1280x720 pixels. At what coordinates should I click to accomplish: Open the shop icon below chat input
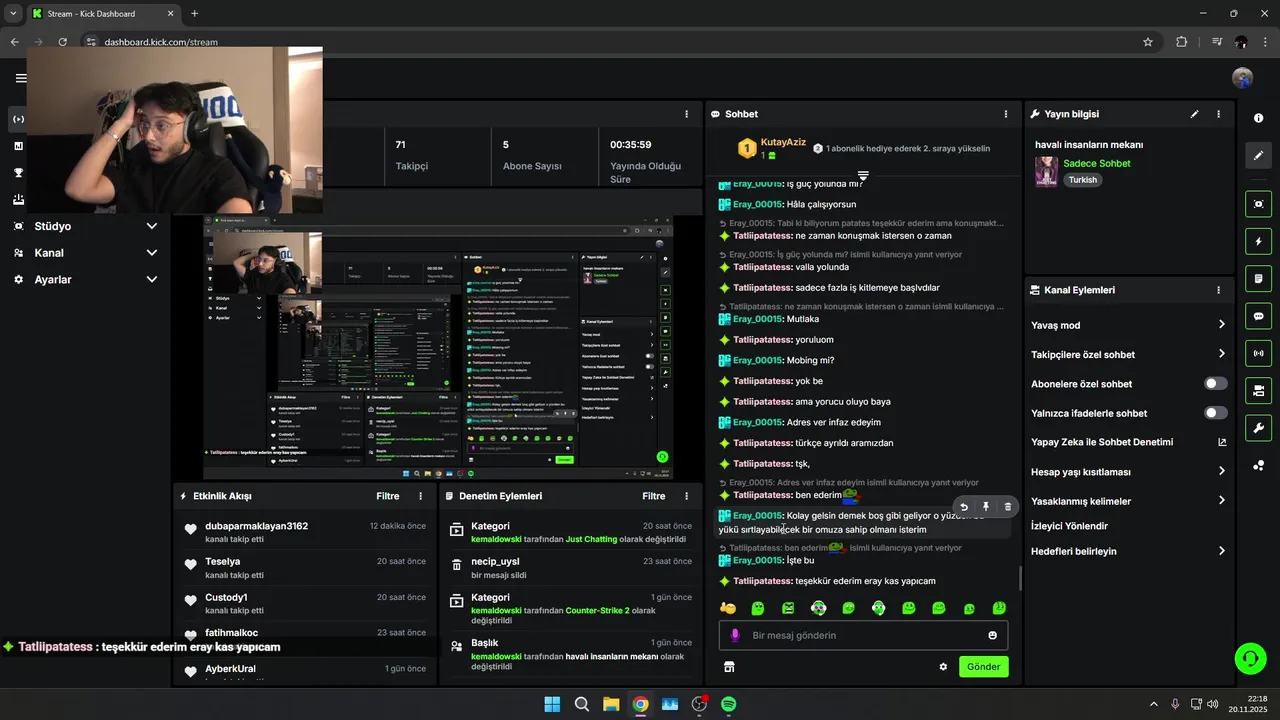click(729, 667)
